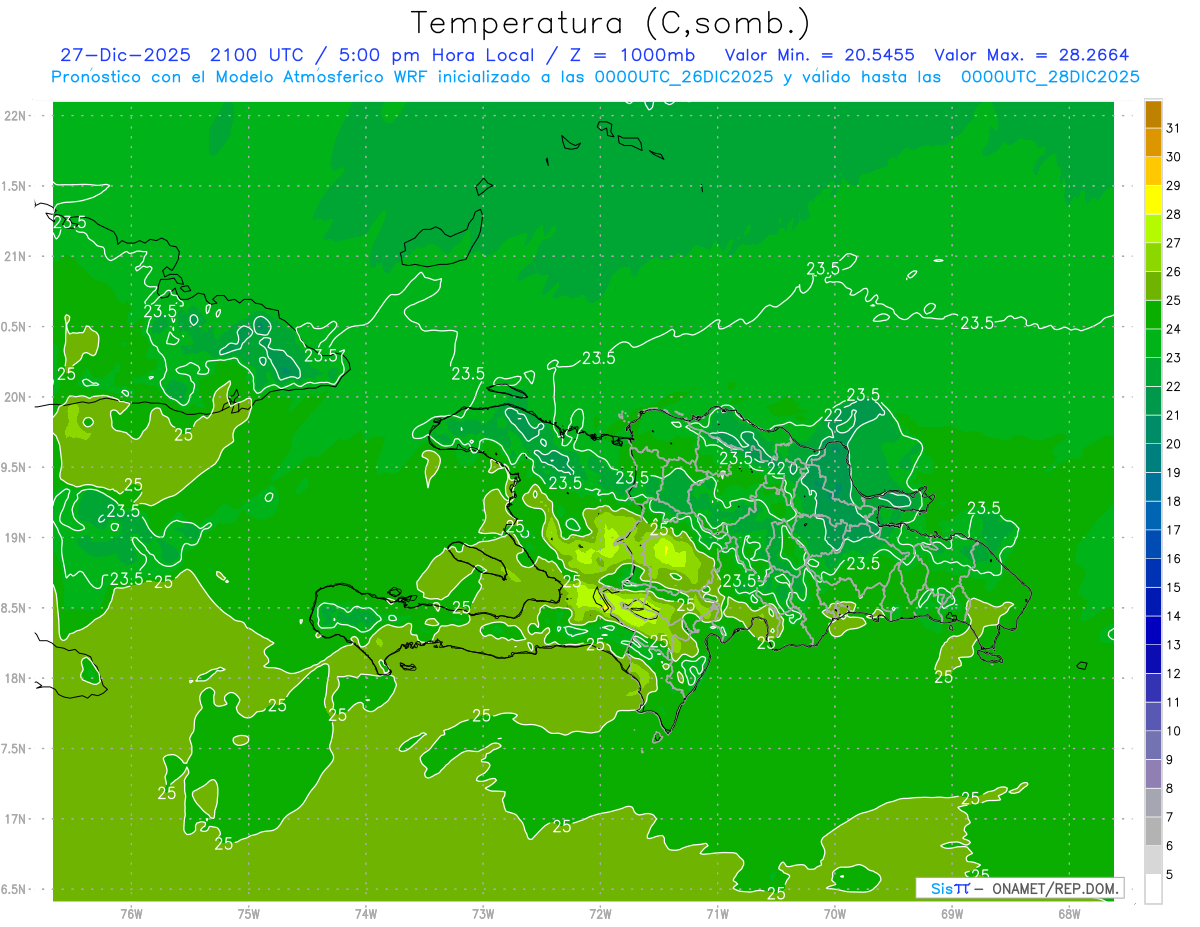Select the 'Valor Min. = 20.5455' value
Viewport: 1200px width, 927px height.
click(x=820, y=55)
